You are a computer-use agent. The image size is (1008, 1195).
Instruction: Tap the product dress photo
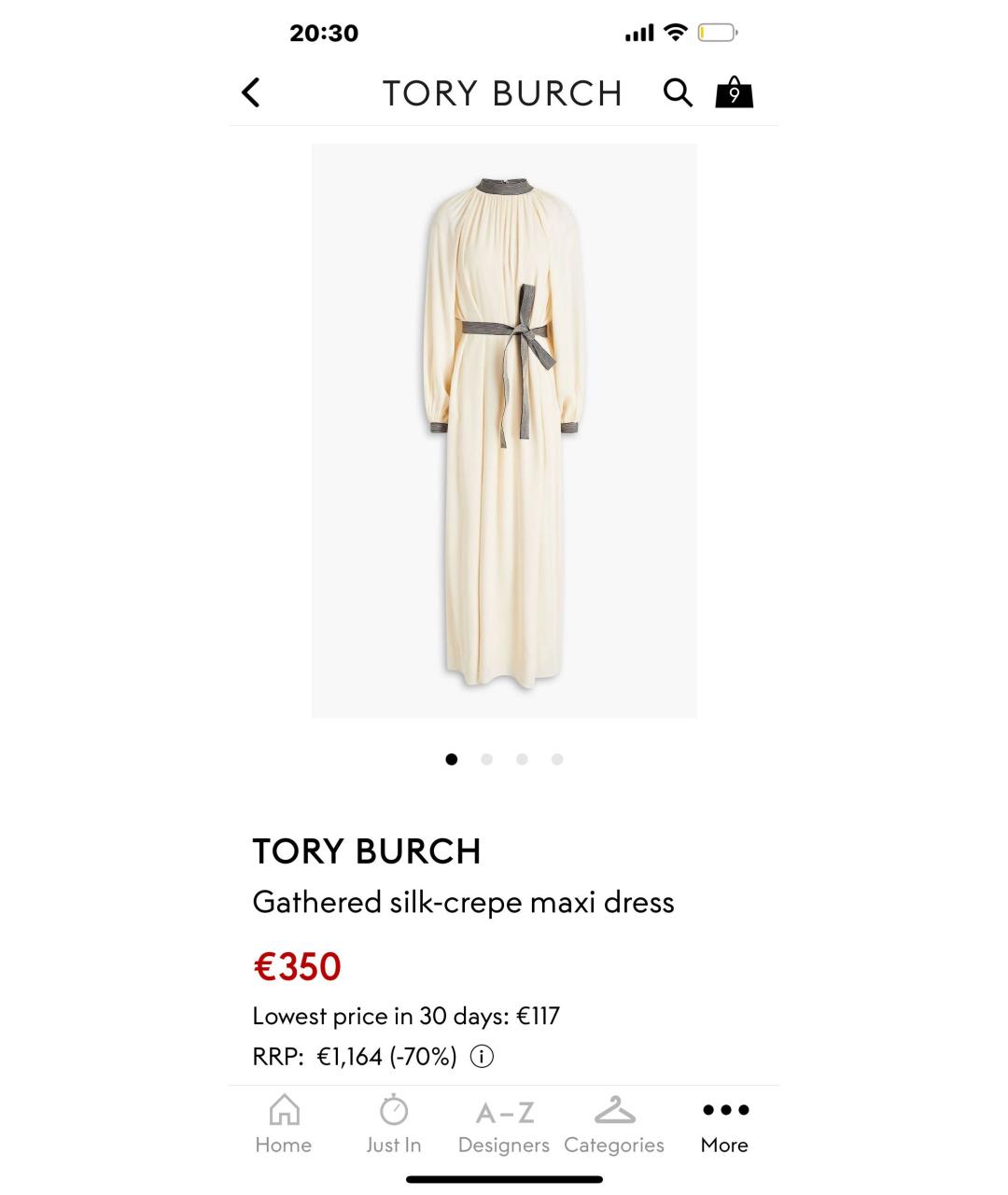(x=503, y=429)
